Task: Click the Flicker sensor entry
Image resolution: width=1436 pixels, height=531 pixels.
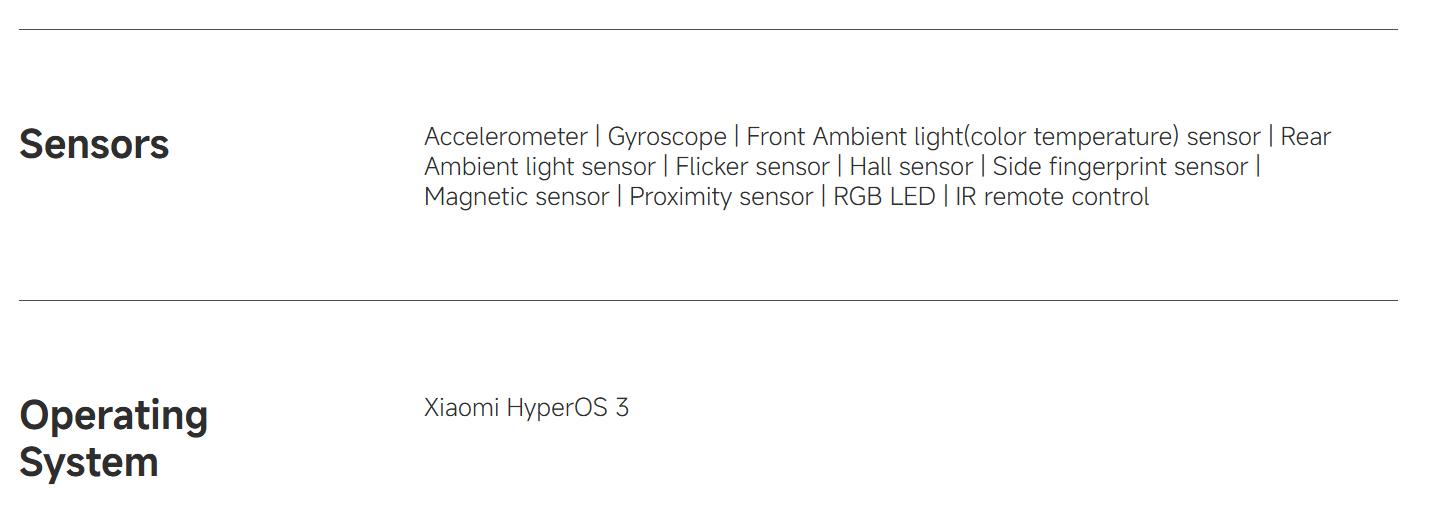Action: point(752,166)
